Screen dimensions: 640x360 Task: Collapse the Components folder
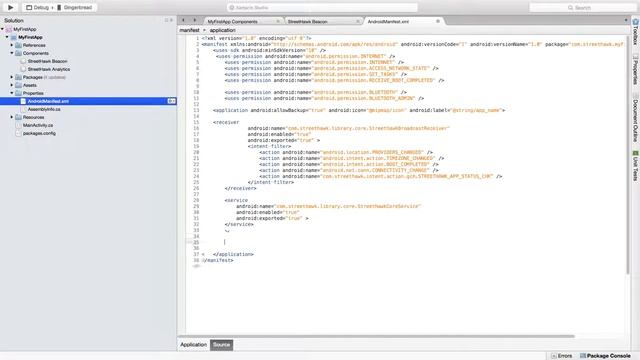(12, 53)
